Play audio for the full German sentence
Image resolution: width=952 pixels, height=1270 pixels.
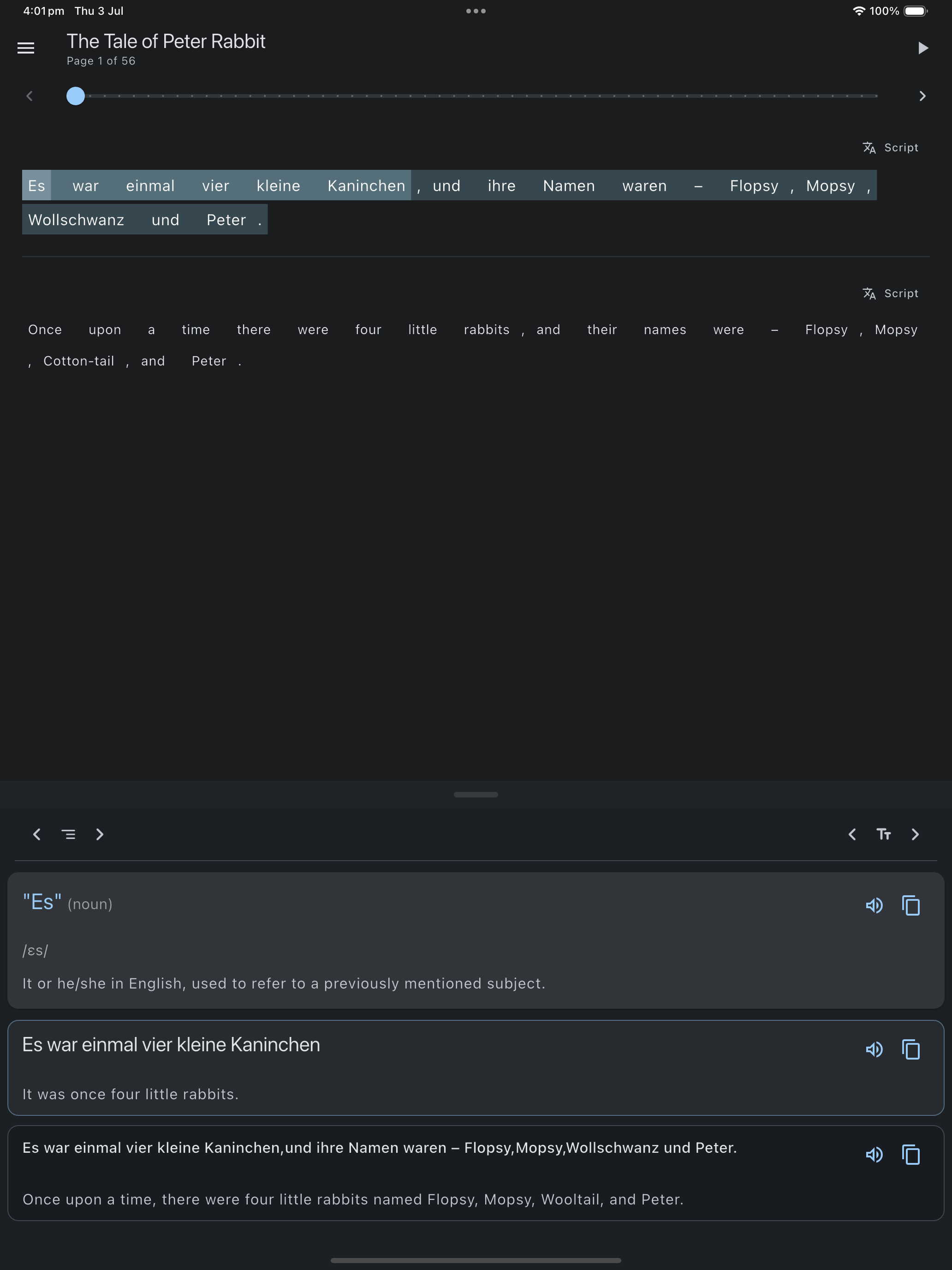pyautogui.click(x=874, y=1155)
